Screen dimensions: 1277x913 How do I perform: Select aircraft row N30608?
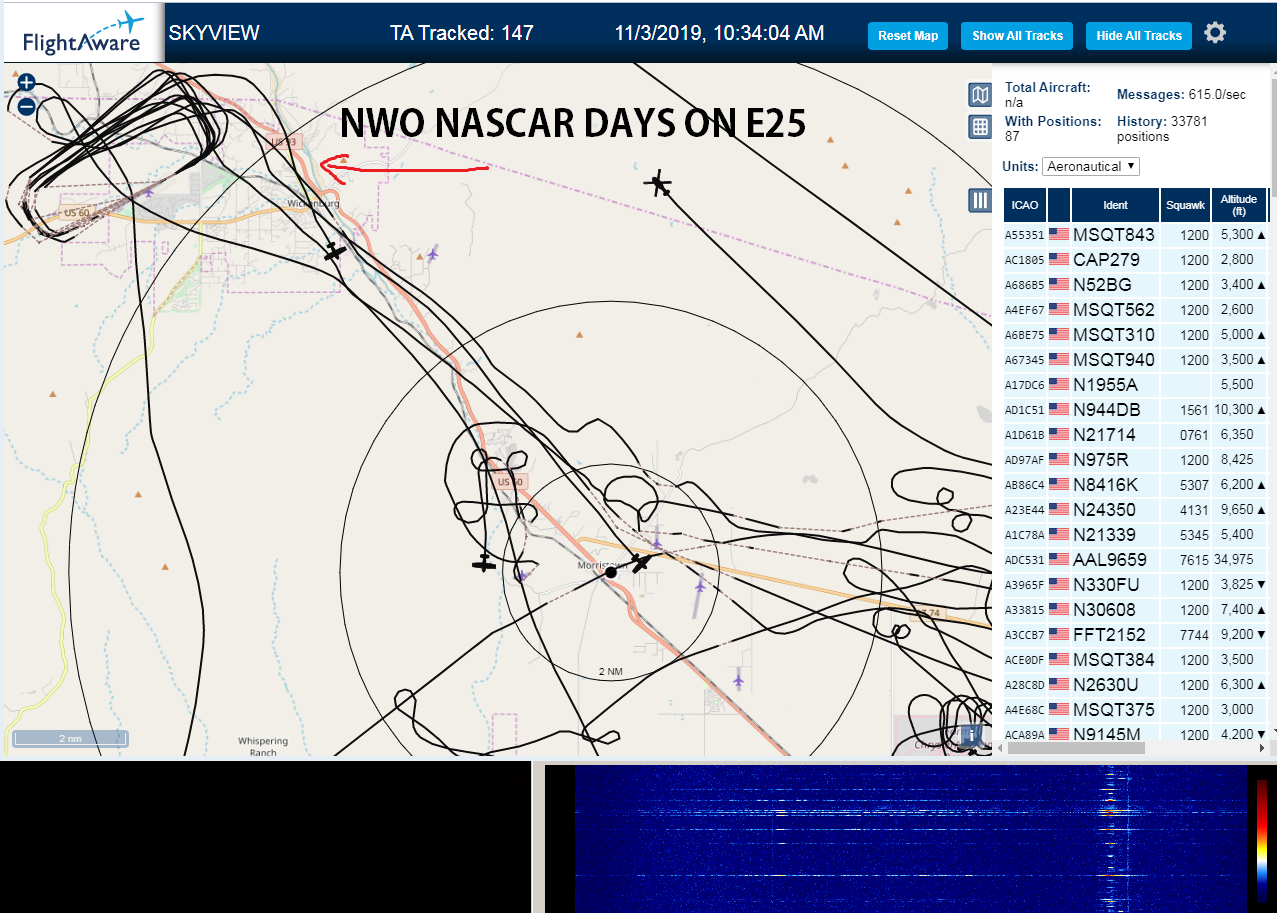[x=1136, y=610]
